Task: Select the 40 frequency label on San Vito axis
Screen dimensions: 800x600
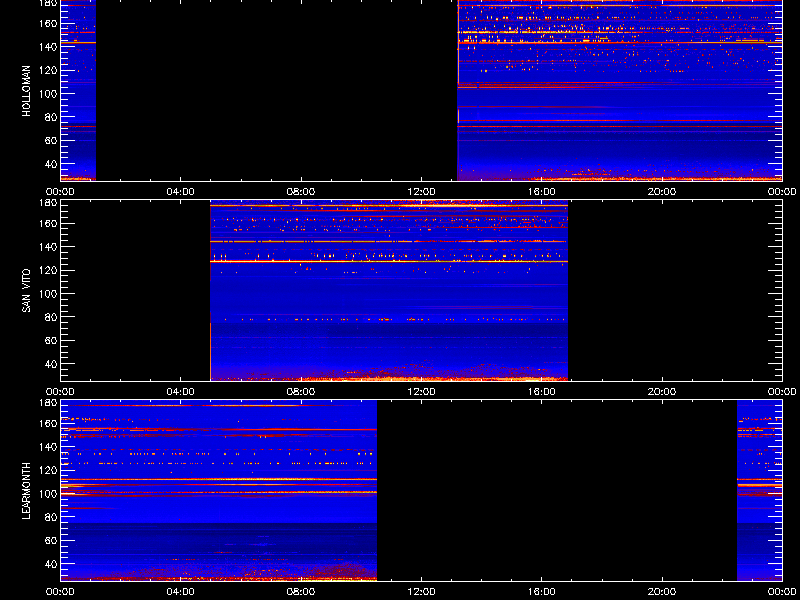Action: point(52,364)
